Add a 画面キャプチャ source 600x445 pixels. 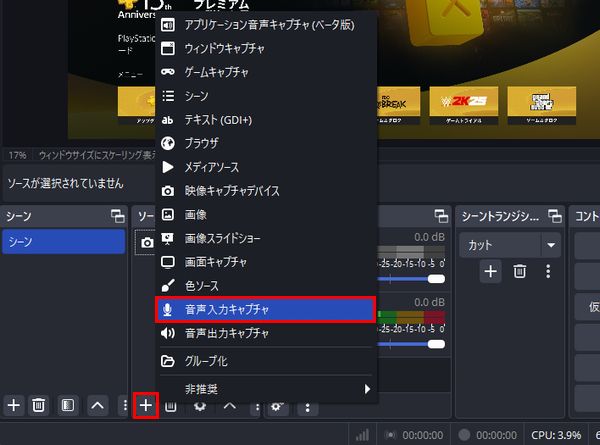coord(266,262)
